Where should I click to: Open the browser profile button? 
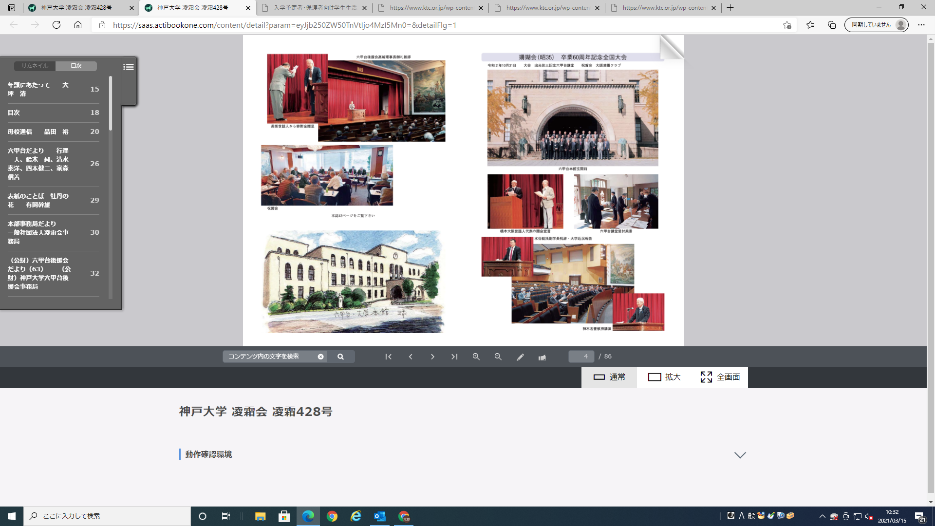click(877, 25)
